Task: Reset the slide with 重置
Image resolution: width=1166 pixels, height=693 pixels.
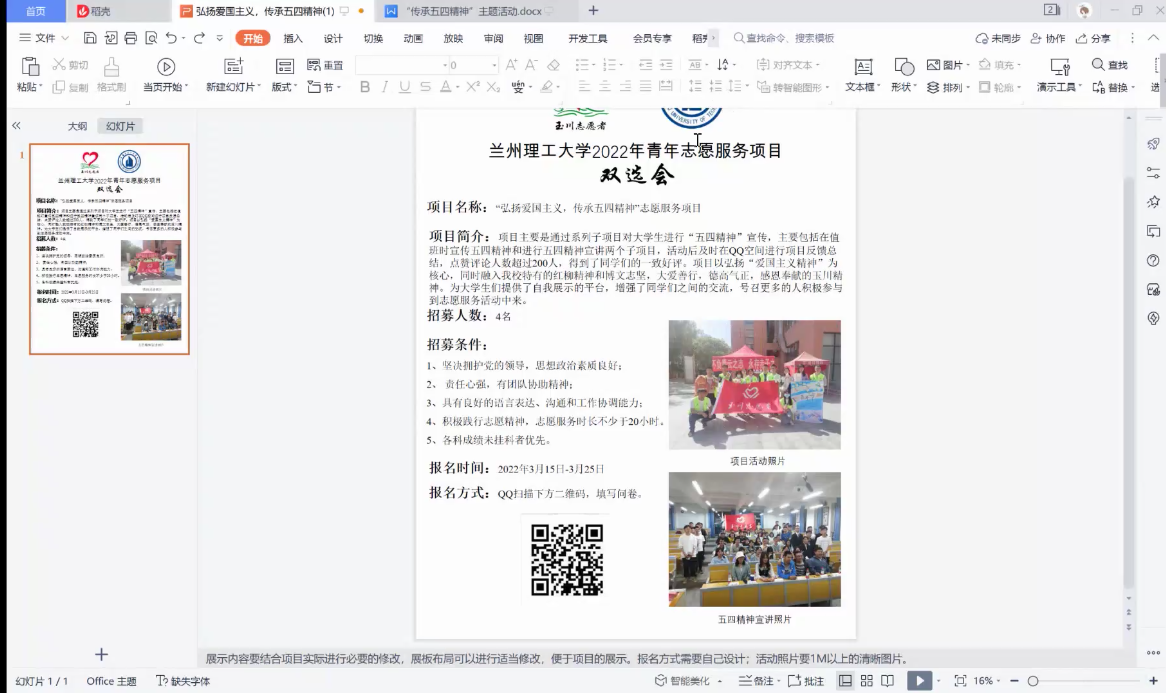Action: [x=325, y=65]
